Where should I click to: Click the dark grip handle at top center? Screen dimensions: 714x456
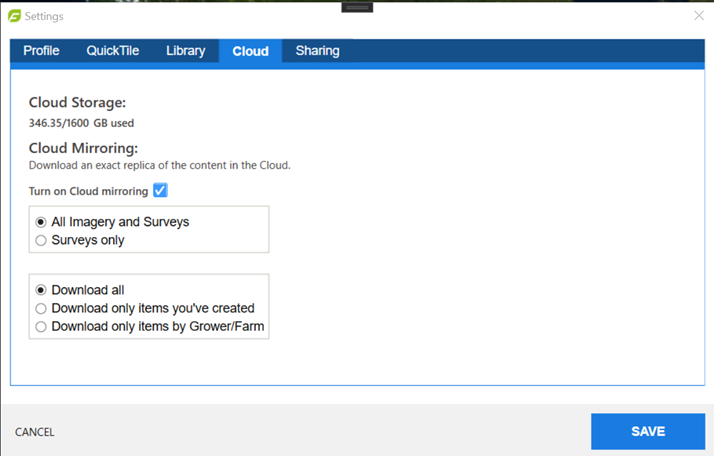357,7
